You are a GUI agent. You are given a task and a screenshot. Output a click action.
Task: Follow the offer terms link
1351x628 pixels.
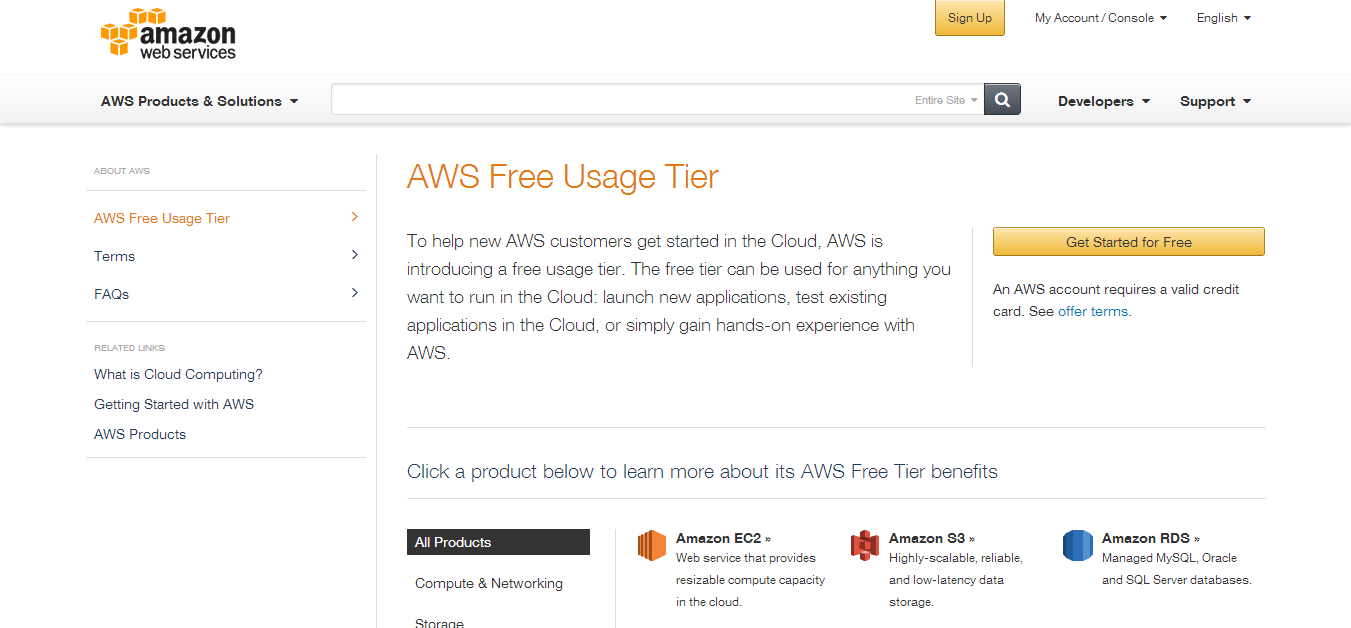(1094, 311)
